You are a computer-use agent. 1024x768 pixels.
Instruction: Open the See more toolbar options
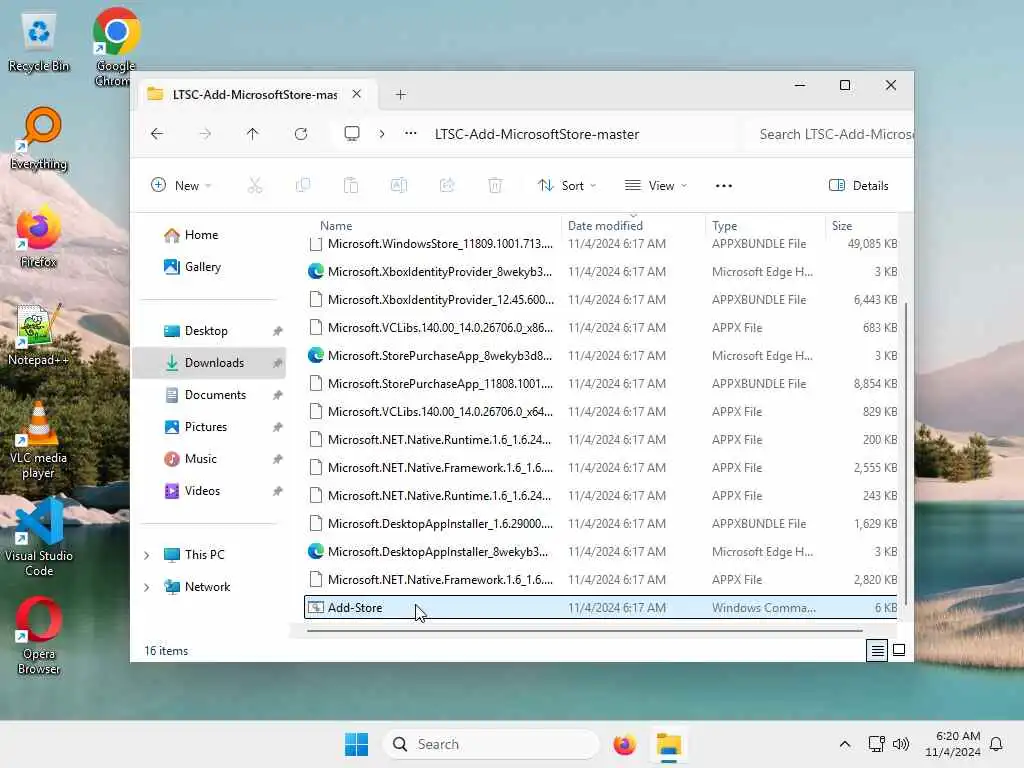coord(724,185)
